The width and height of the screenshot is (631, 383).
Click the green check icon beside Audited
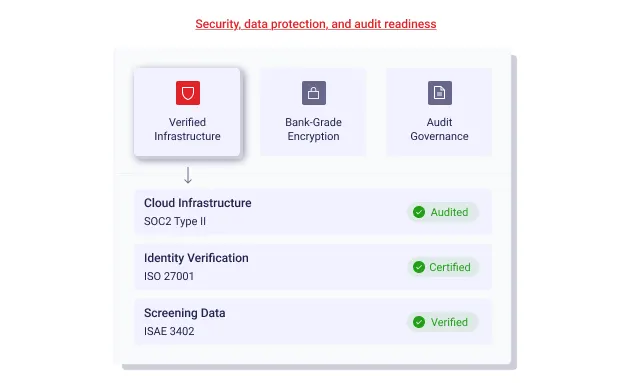click(x=419, y=212)
